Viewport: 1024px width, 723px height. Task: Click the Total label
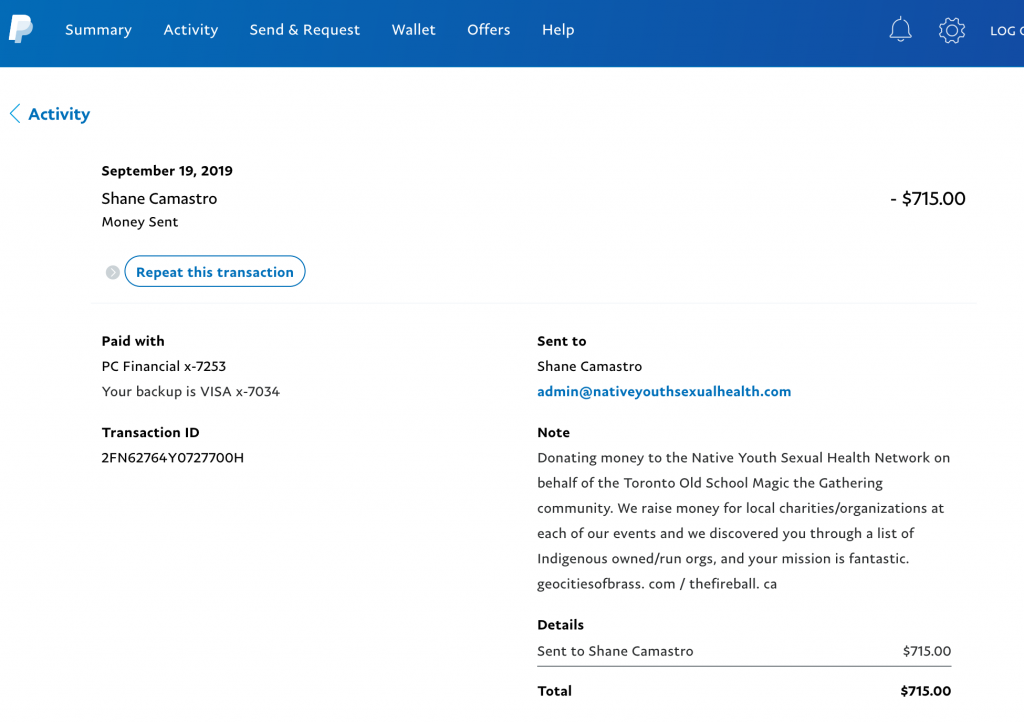click(554, 691)
